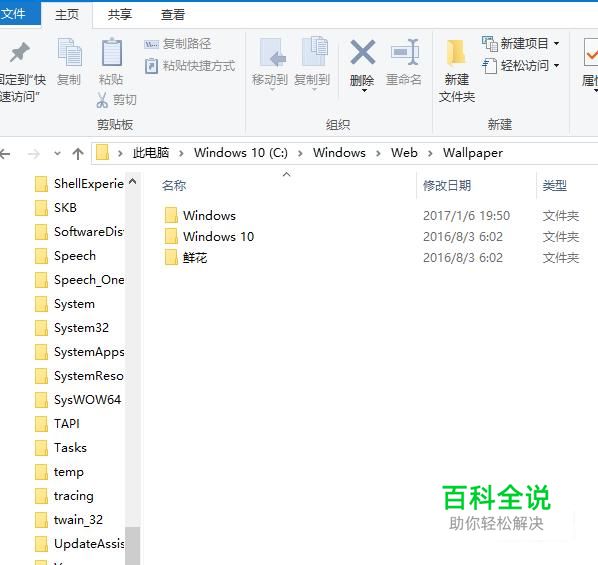This screenshot has height=565, width=598.
Task: Open the Easy access dropdown arrow
Action: (x=556, y=66)
